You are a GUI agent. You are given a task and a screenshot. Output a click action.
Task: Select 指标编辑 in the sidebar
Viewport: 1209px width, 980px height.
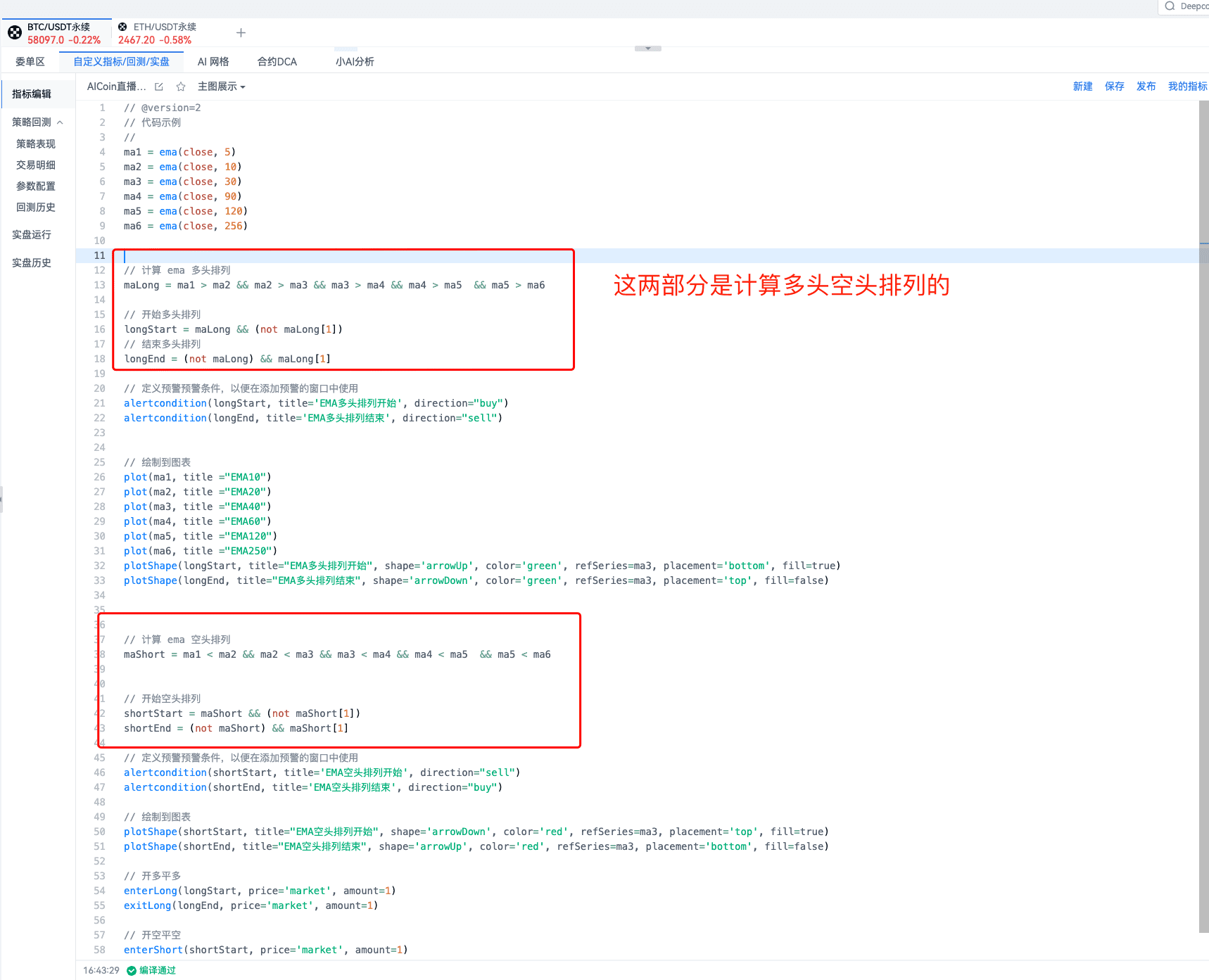pos(32,94)
